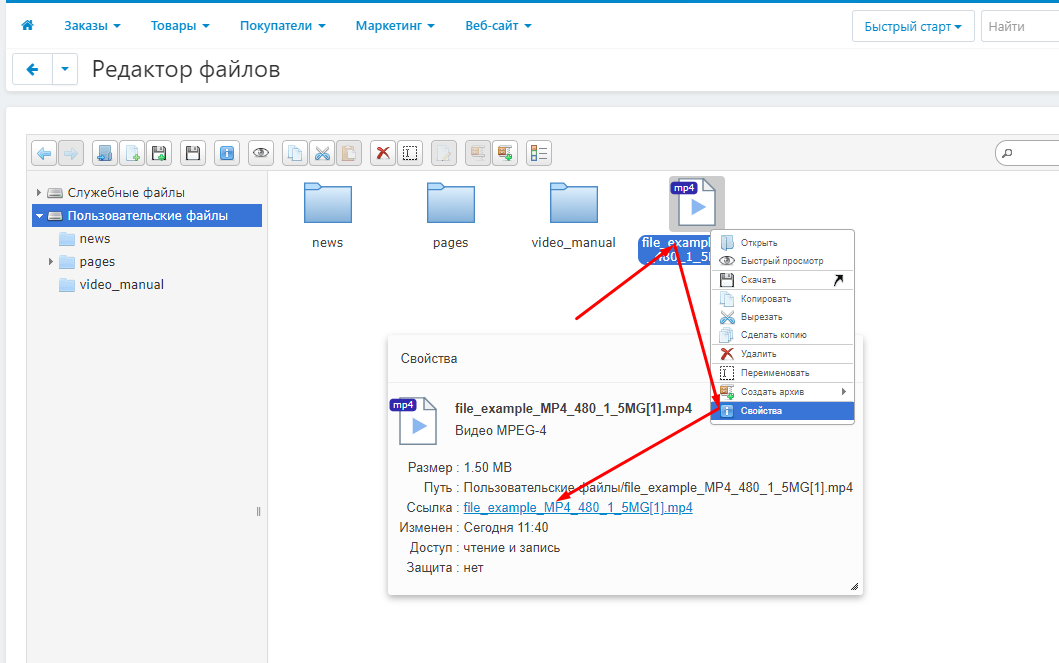Click the create archive toolbar icon
The height and width of the screenshot is (663, 1059).
click(505, 153)
